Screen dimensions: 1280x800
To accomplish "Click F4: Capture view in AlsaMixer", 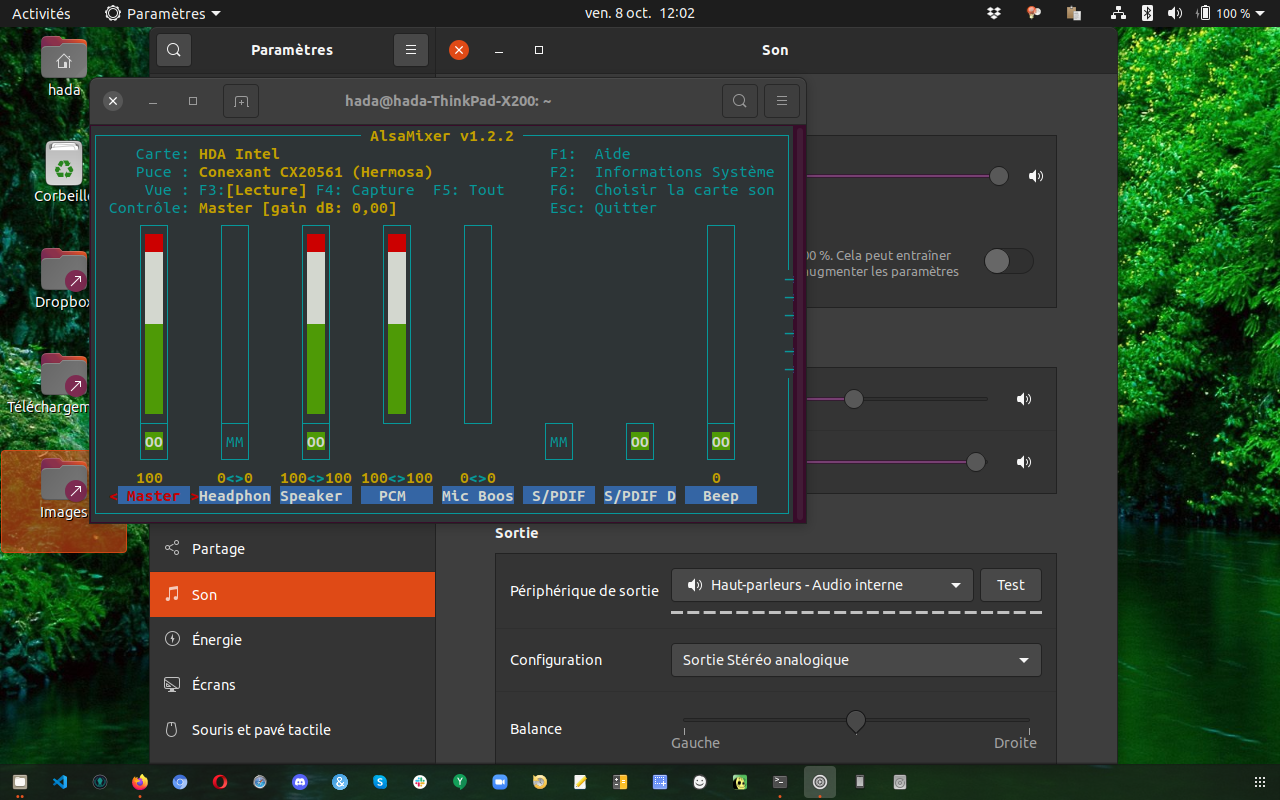I will pyautogui.click(x=365, y=190).
